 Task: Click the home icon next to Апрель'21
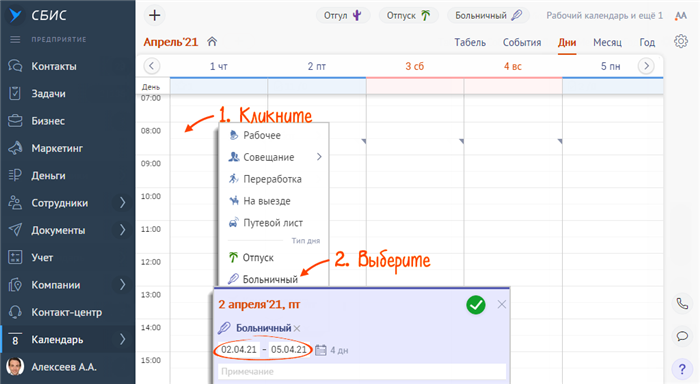tap(212, 42)
